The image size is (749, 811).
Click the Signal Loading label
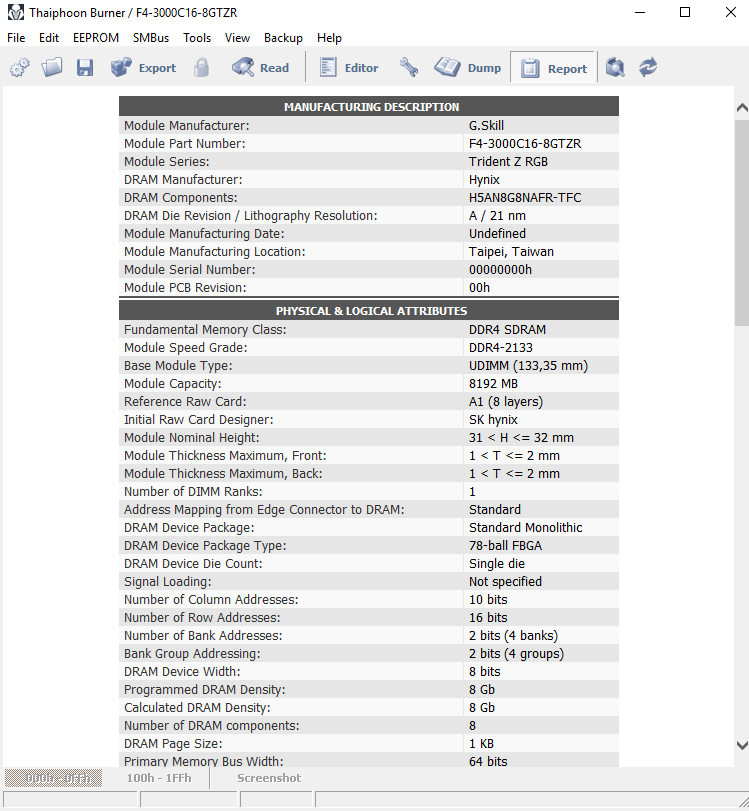click(167, 581)
